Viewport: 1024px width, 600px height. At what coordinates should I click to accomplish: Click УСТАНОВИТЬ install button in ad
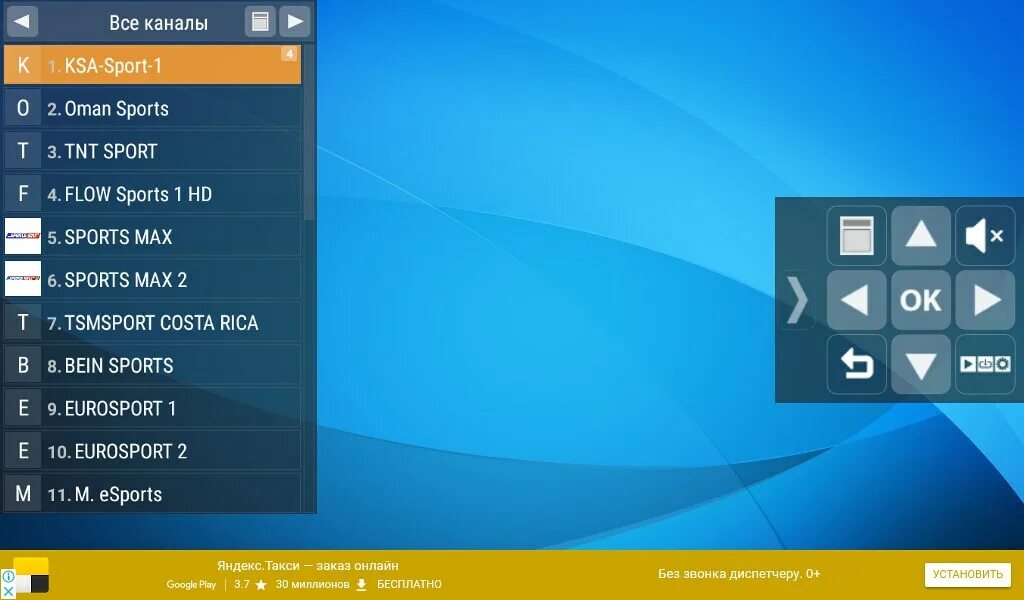click(x=967, y=574)
